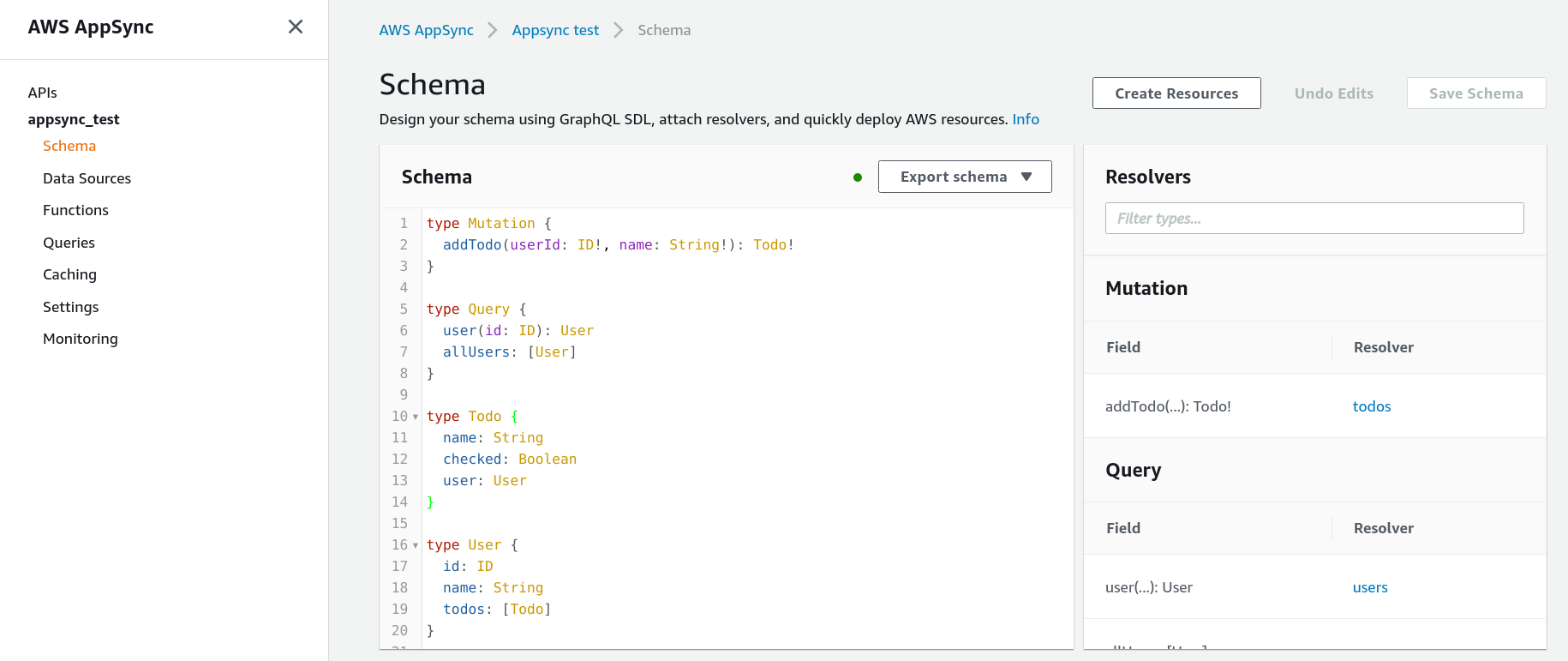Click AWS AppSync breadcrumb link
The image size is (1568, 661).
pos(427,30)
